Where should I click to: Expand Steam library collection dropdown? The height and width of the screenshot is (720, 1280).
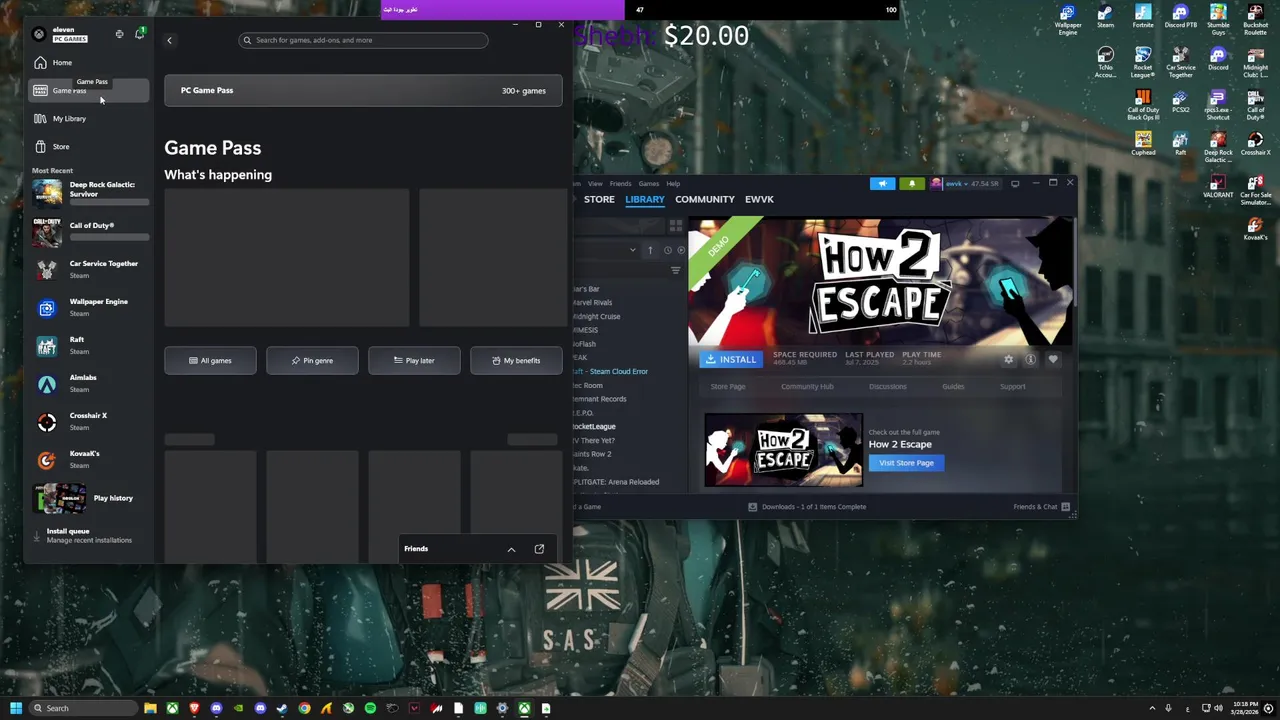coord(632,250)
